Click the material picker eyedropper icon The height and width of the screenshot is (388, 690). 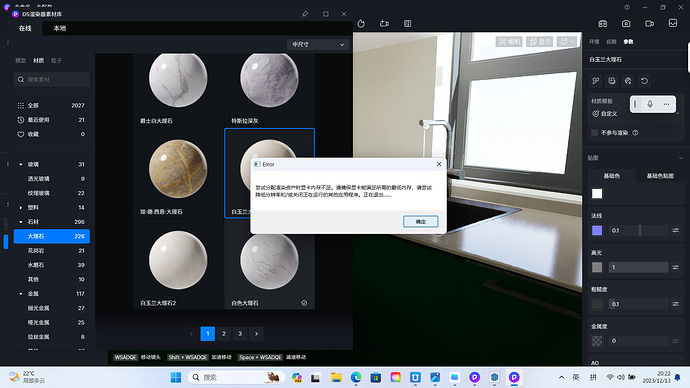coord(595,81)
